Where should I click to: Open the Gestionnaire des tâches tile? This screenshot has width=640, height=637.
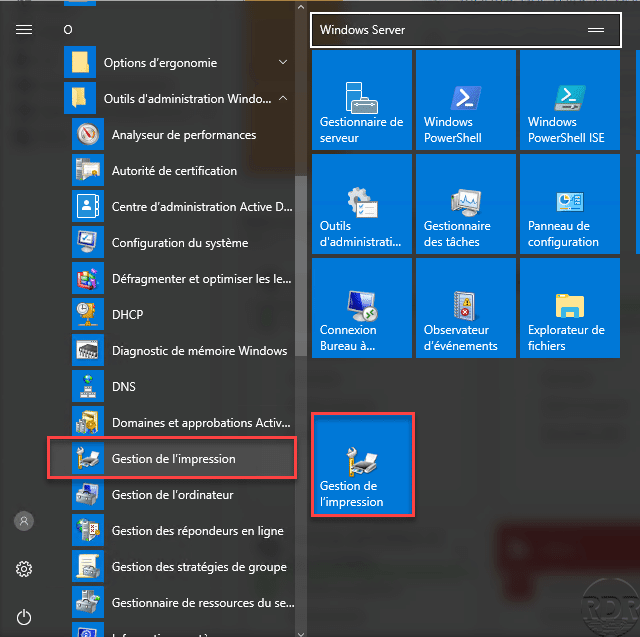pos(466,204)
